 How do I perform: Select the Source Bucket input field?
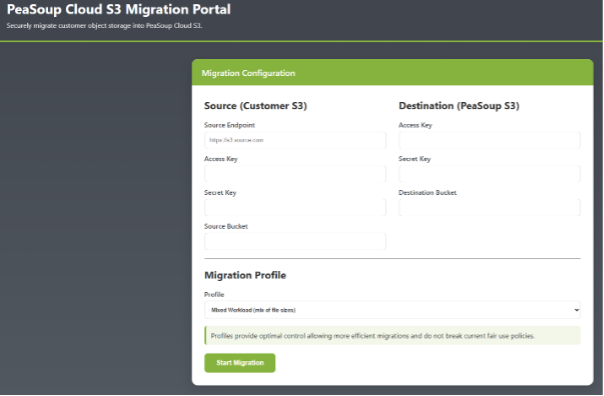295,242
